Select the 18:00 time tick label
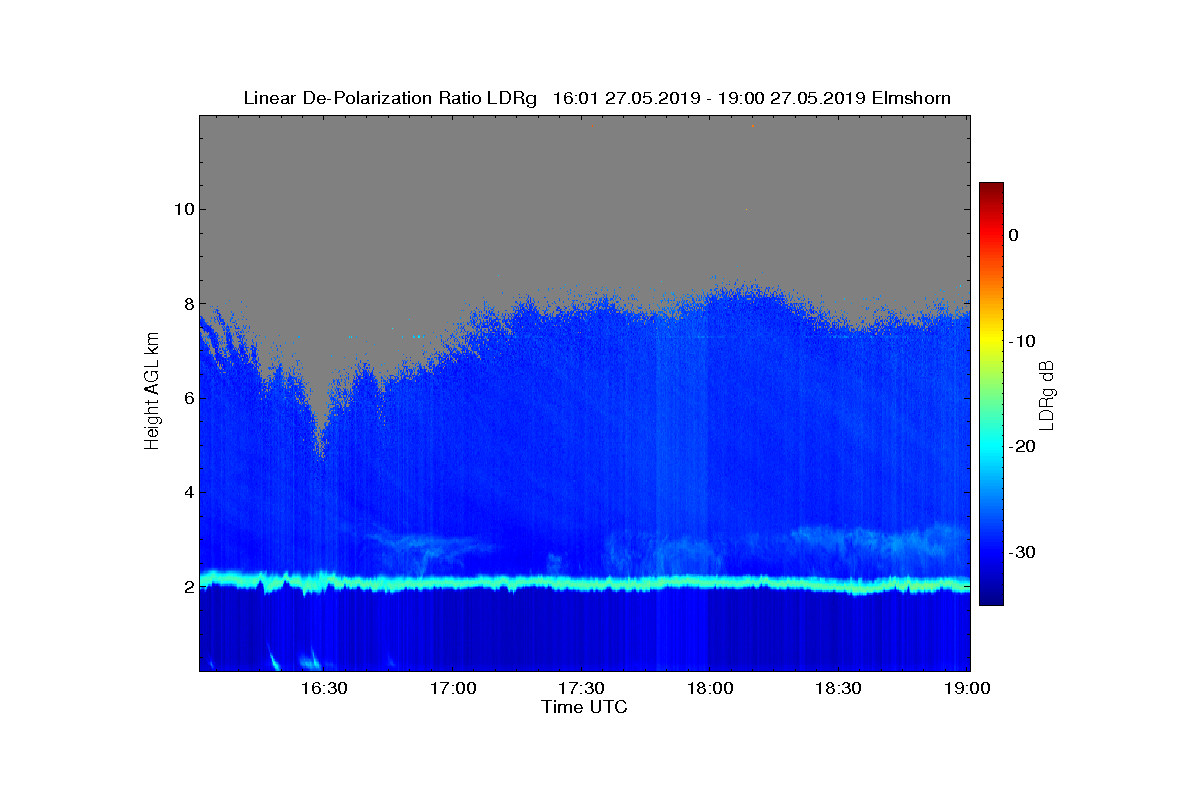The height and width of the screenshot is (800, 1200). pyautogui.click(x=709, y=688)
